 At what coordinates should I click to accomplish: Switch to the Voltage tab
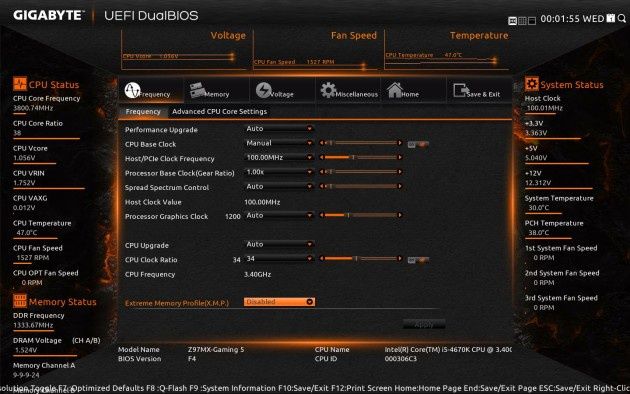point(282,90)
